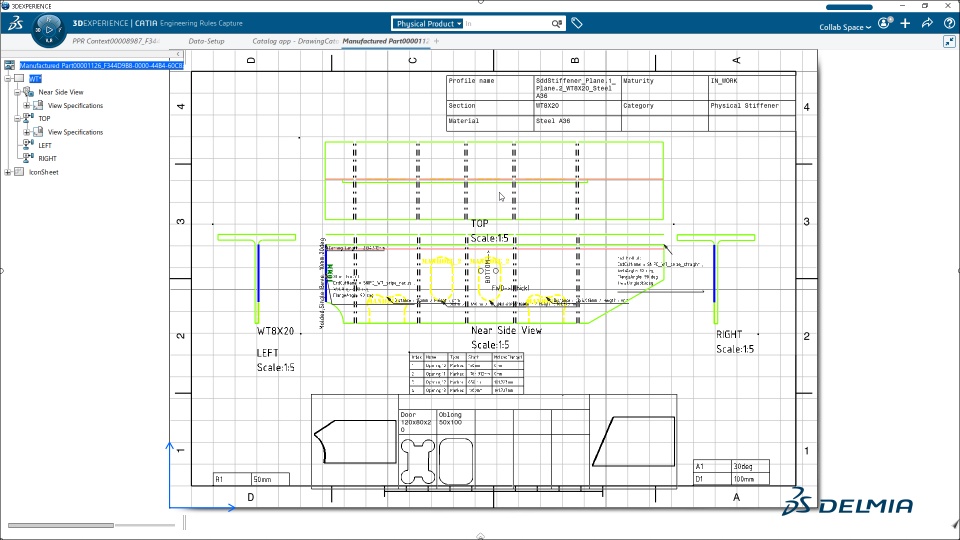
Task: Click the door-shaped opening symbol thumbnail
Action: (x=418, y=461)
